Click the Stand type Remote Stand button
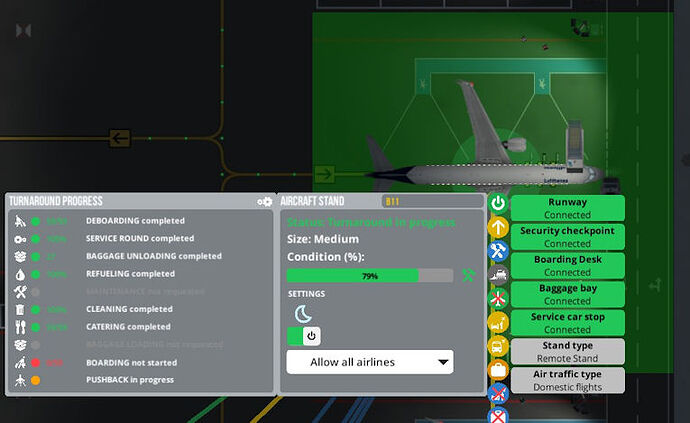The image size is (690, 423). (x=567, y=351)
